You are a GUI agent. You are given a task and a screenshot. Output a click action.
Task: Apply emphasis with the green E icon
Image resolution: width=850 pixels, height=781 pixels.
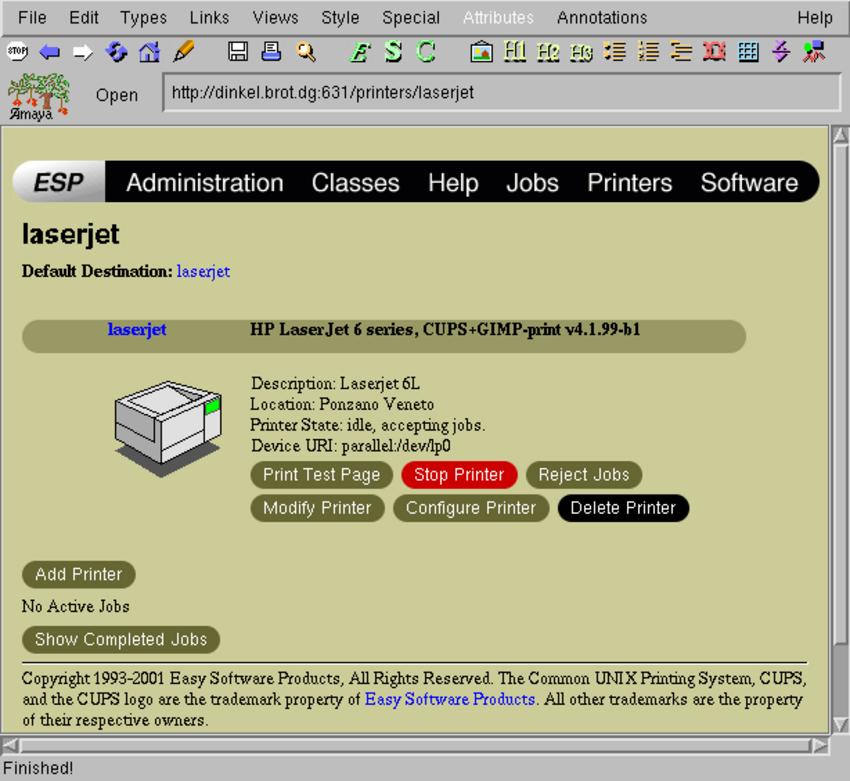coord(359,52)
